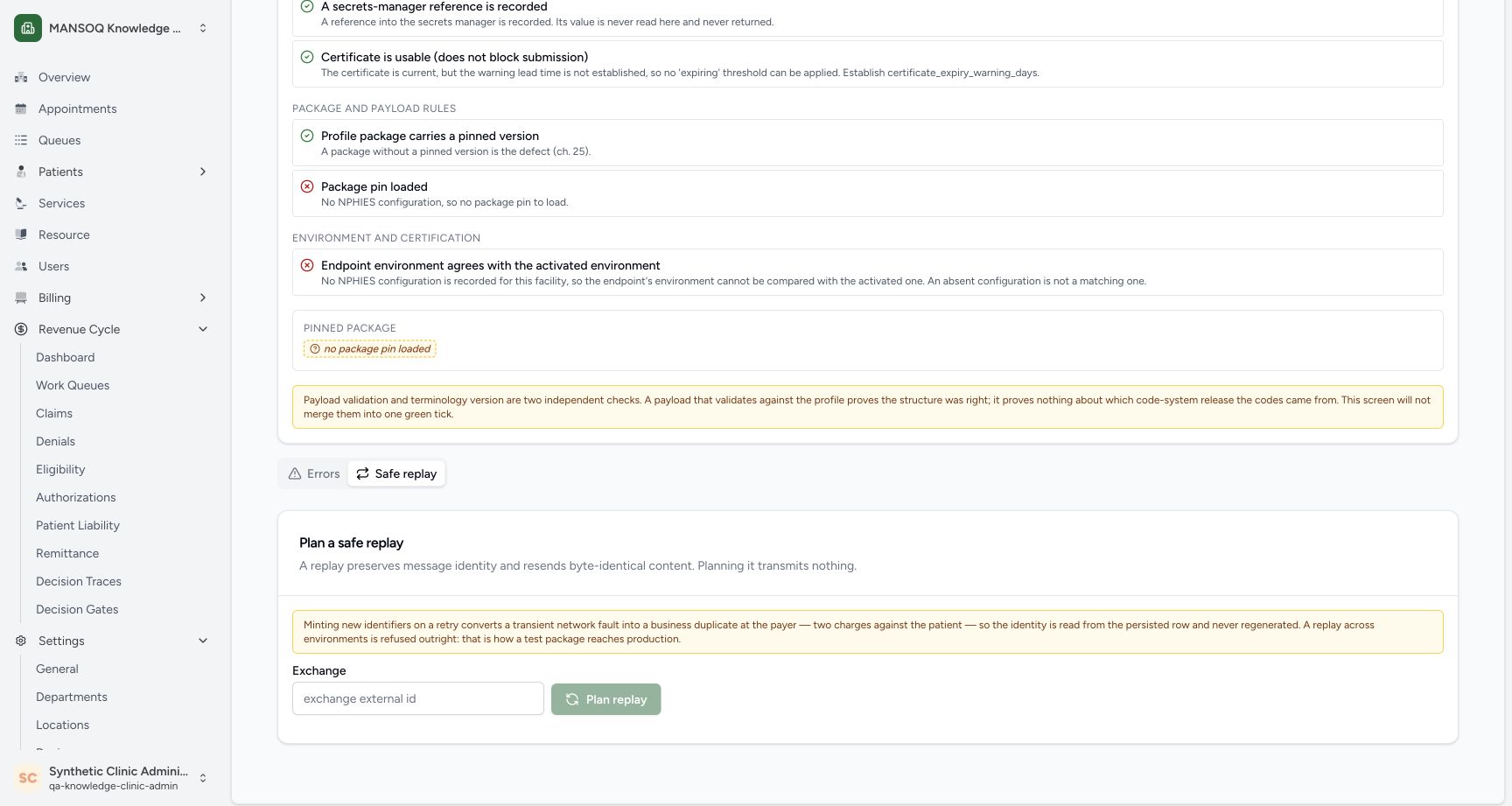Open General settings
1512x806 pixels.
pos(57,669)
